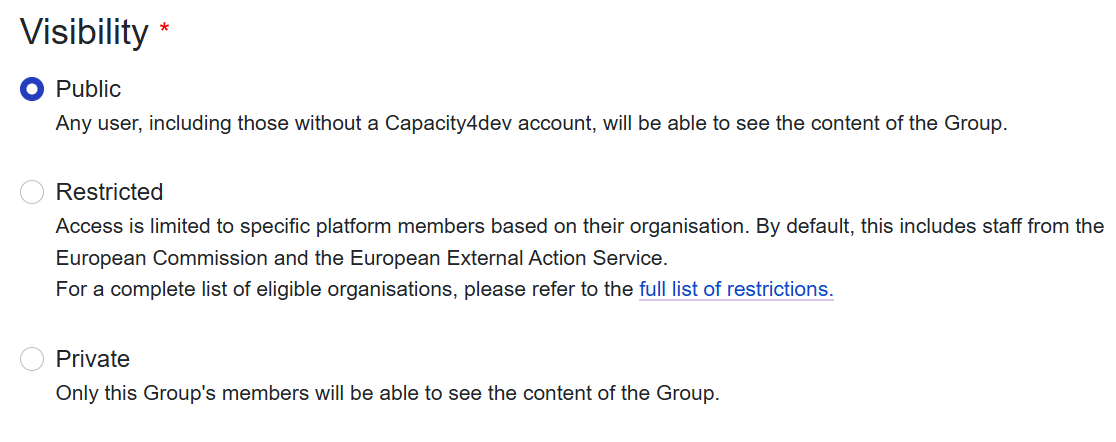This screenshot has width=1116, height=442.
Task: Click the "Restricted" option label
Action: 109,192
